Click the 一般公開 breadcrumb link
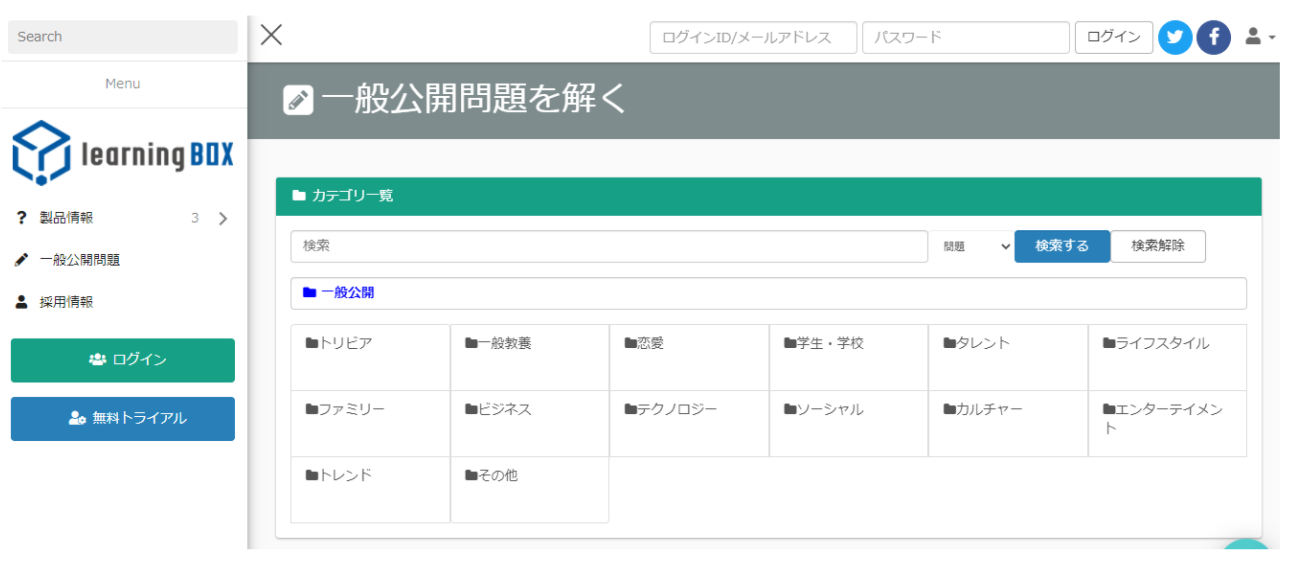This screenshot has height=565, width=1295. pos(347,293)
